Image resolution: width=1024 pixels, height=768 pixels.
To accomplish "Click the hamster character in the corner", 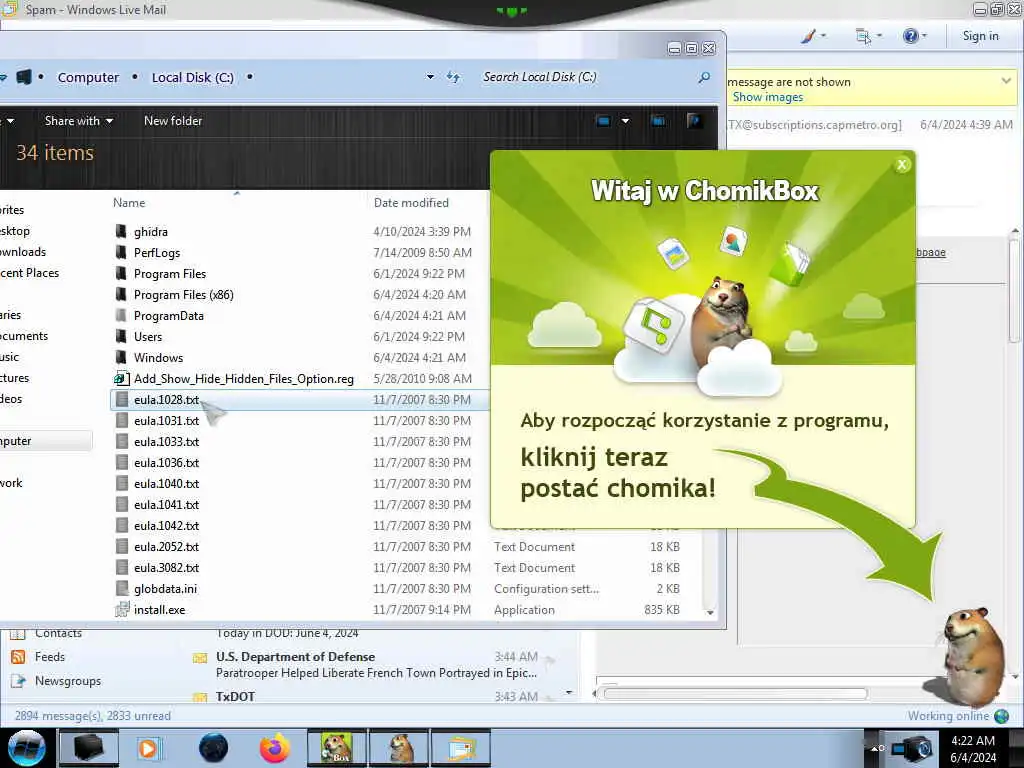I will [971, 658].
